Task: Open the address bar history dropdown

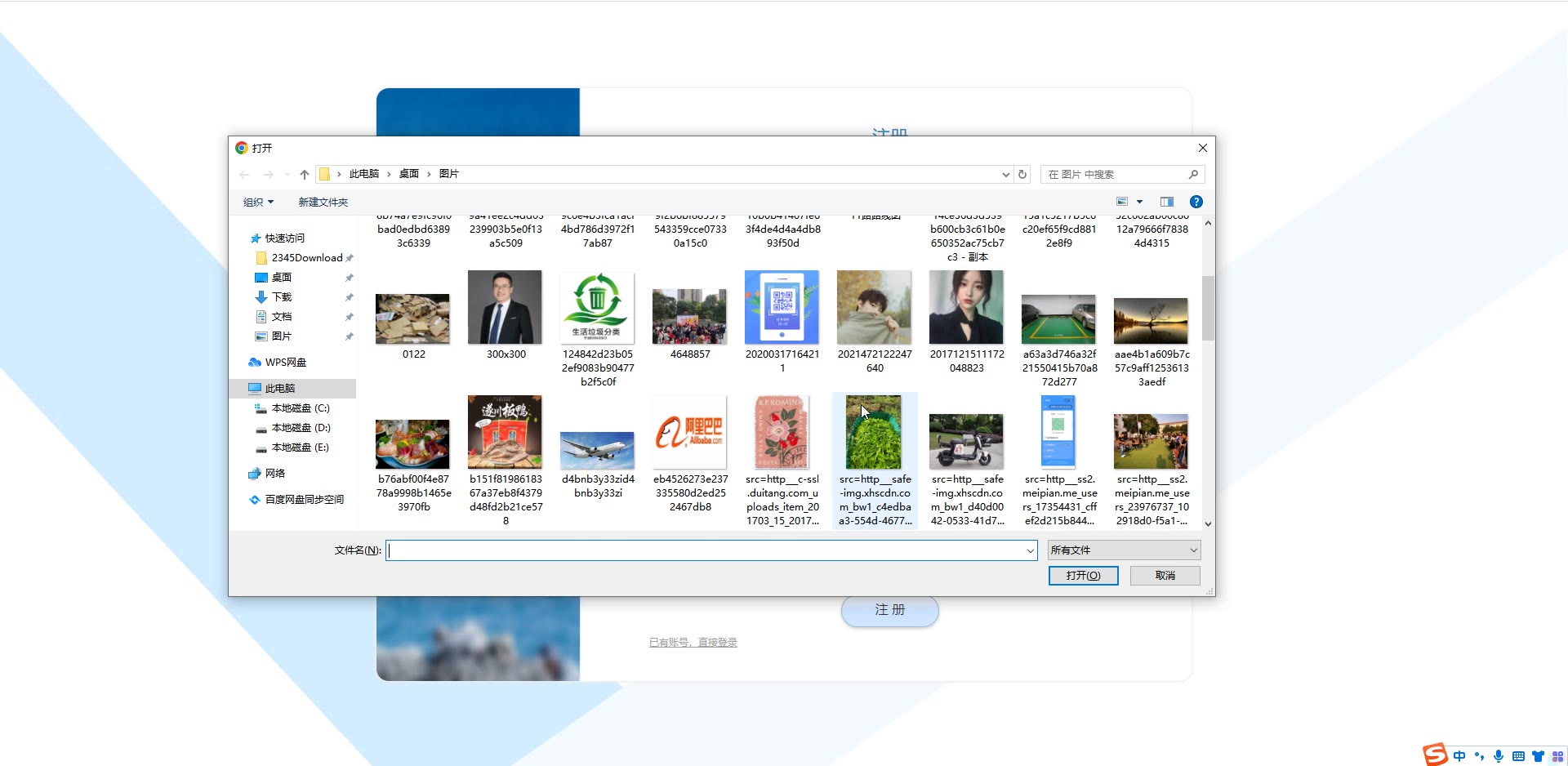Action: click(1005, 174)
